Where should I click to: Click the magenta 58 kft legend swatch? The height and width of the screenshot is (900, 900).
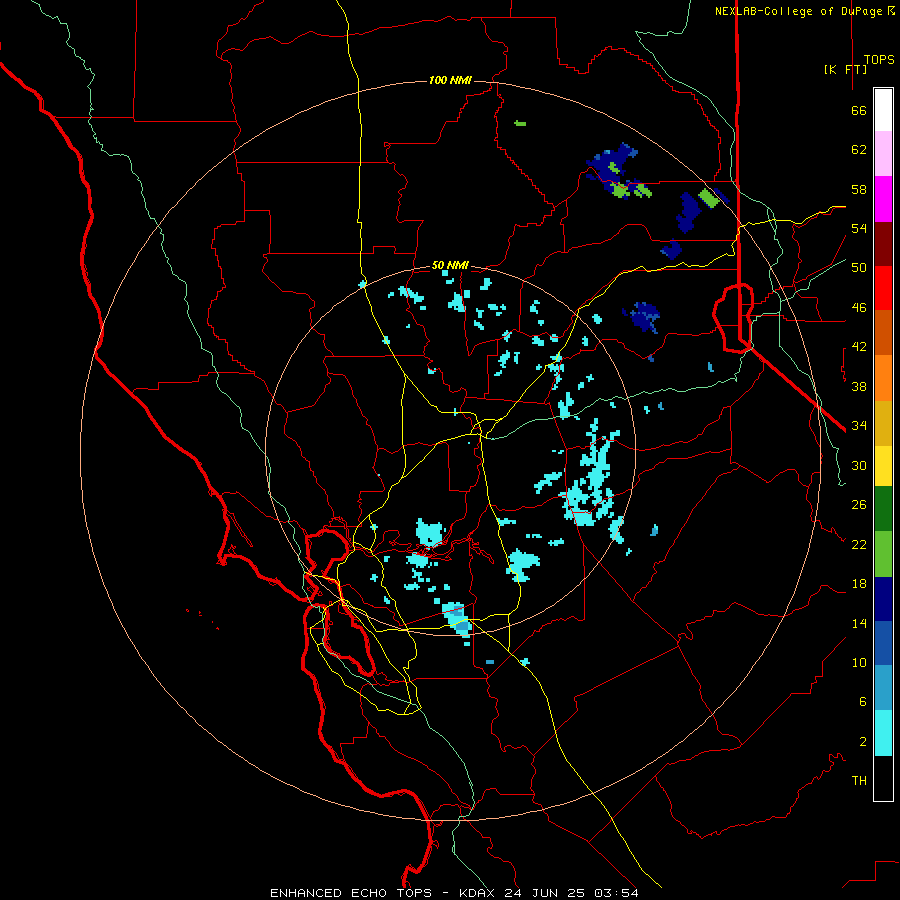[883, 199]
